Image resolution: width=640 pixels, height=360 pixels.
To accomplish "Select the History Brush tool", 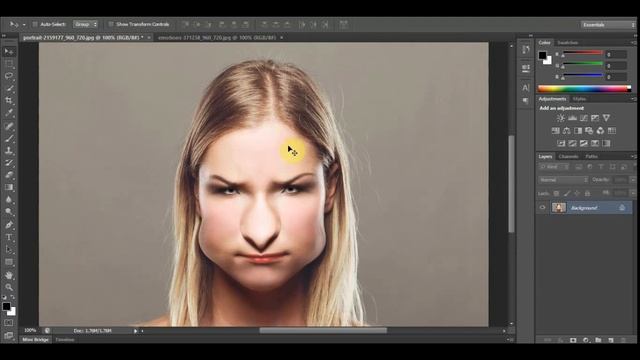I will point(9,163).
